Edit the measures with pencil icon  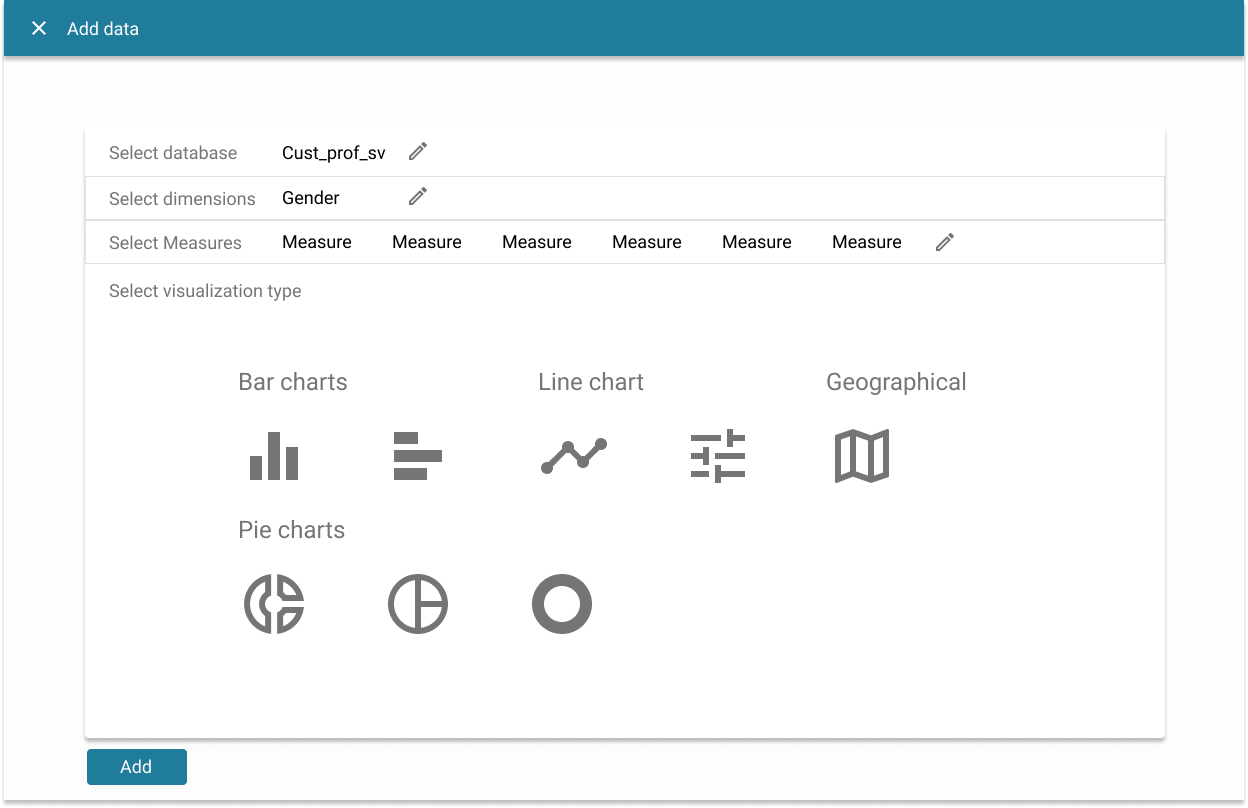coord(945,242)
